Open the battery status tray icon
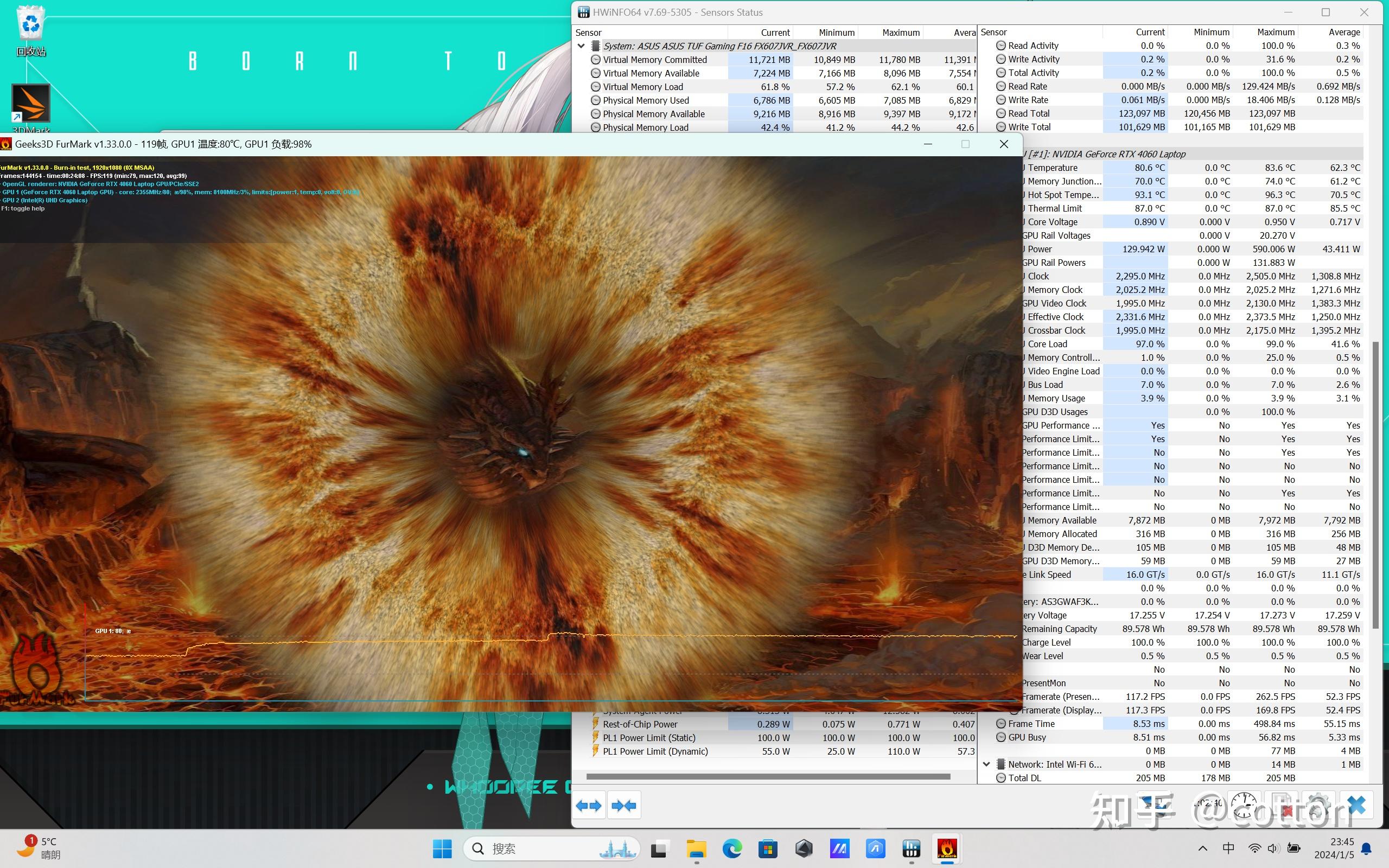This screenshot has width=1389, height=868. [x=1294, y=848]
